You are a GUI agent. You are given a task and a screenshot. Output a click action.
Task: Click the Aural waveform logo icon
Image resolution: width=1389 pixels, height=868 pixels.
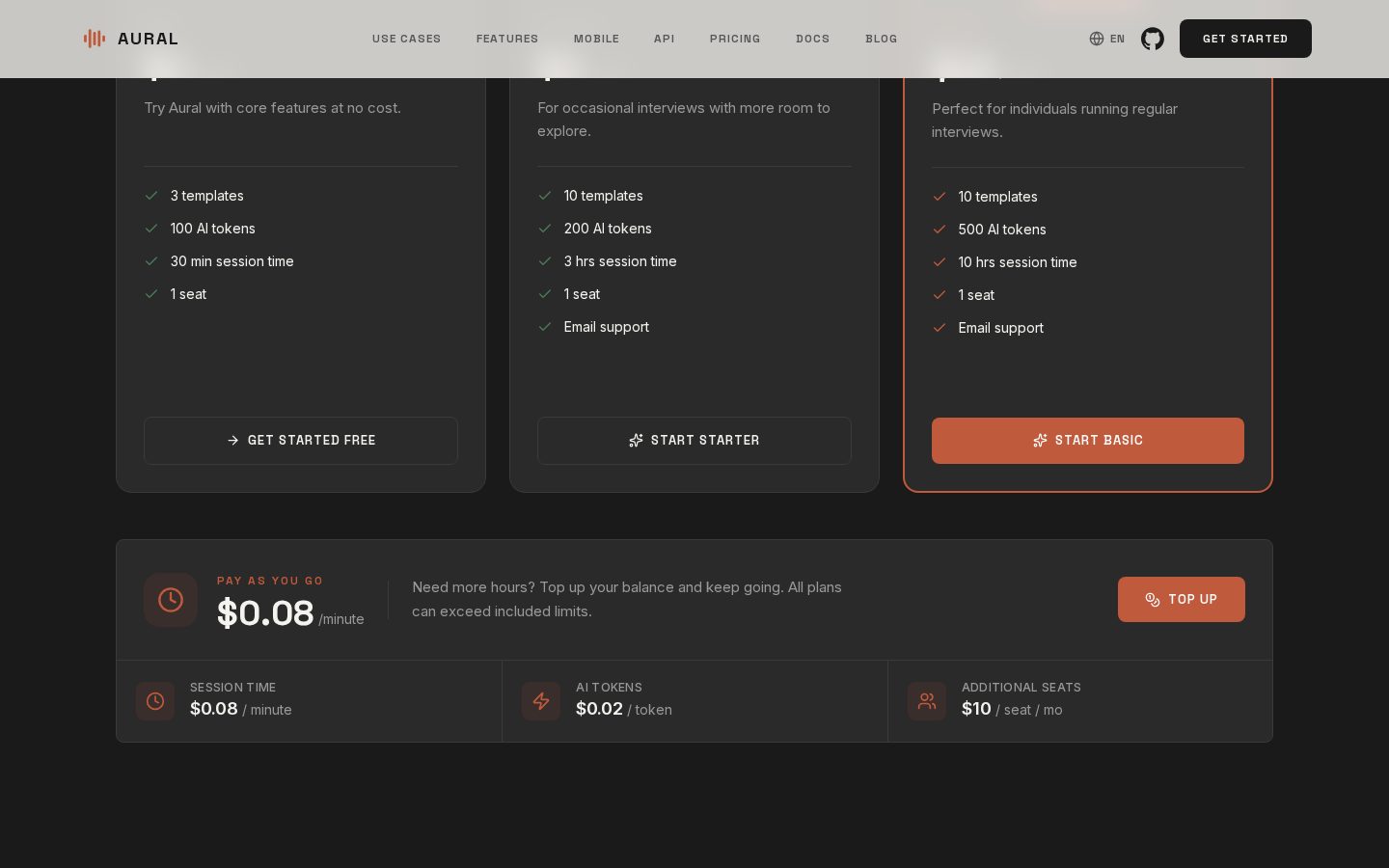point(95,39)
